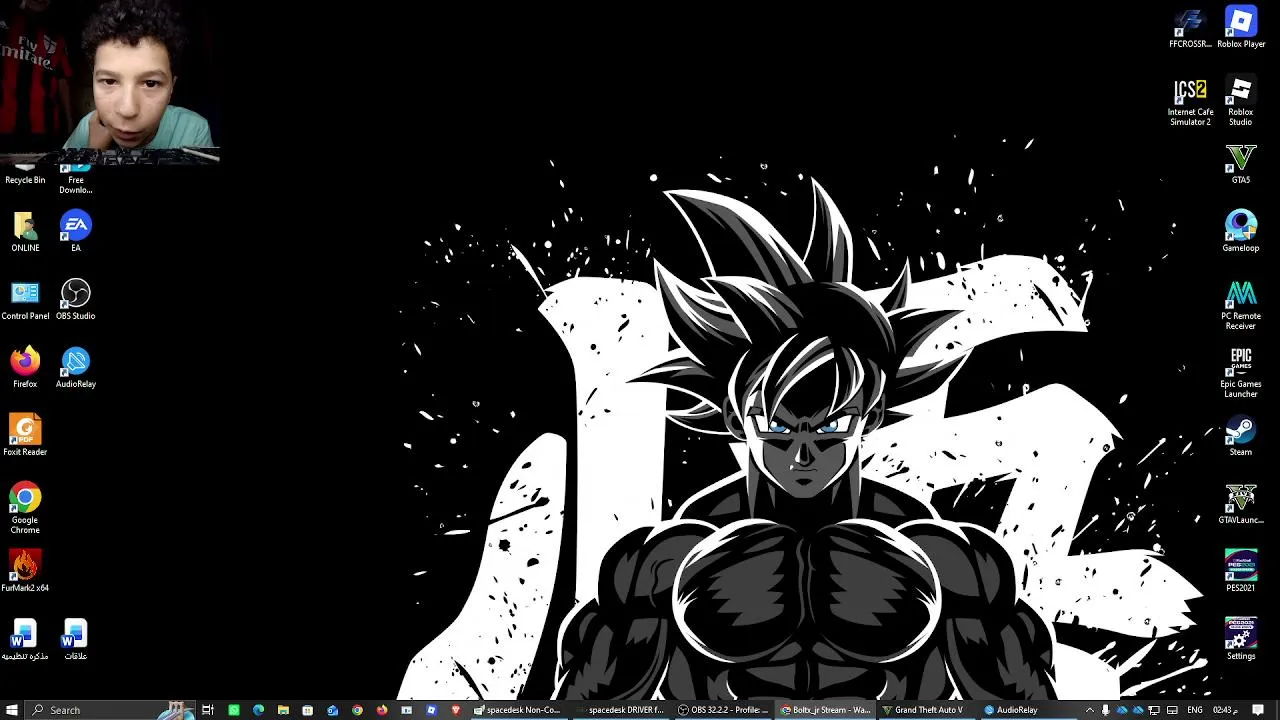Open the FFCROSSR desktop shortcut

(x=1190, y=28)
